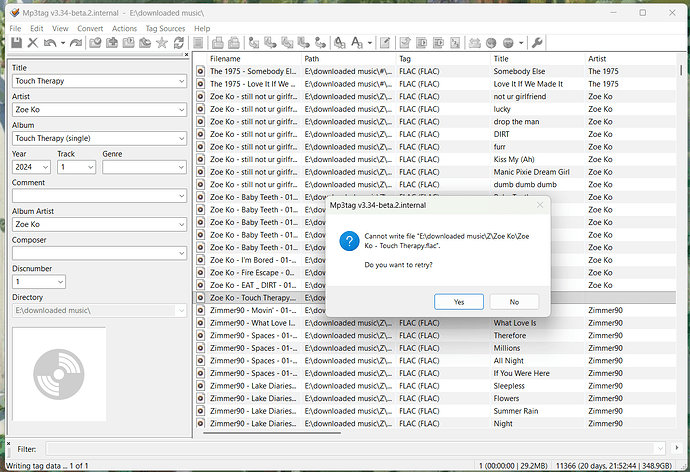Expand the Genre dropdown
This screenshot has height=472, width=690.
pyautogui.click(x=181, y=167)
